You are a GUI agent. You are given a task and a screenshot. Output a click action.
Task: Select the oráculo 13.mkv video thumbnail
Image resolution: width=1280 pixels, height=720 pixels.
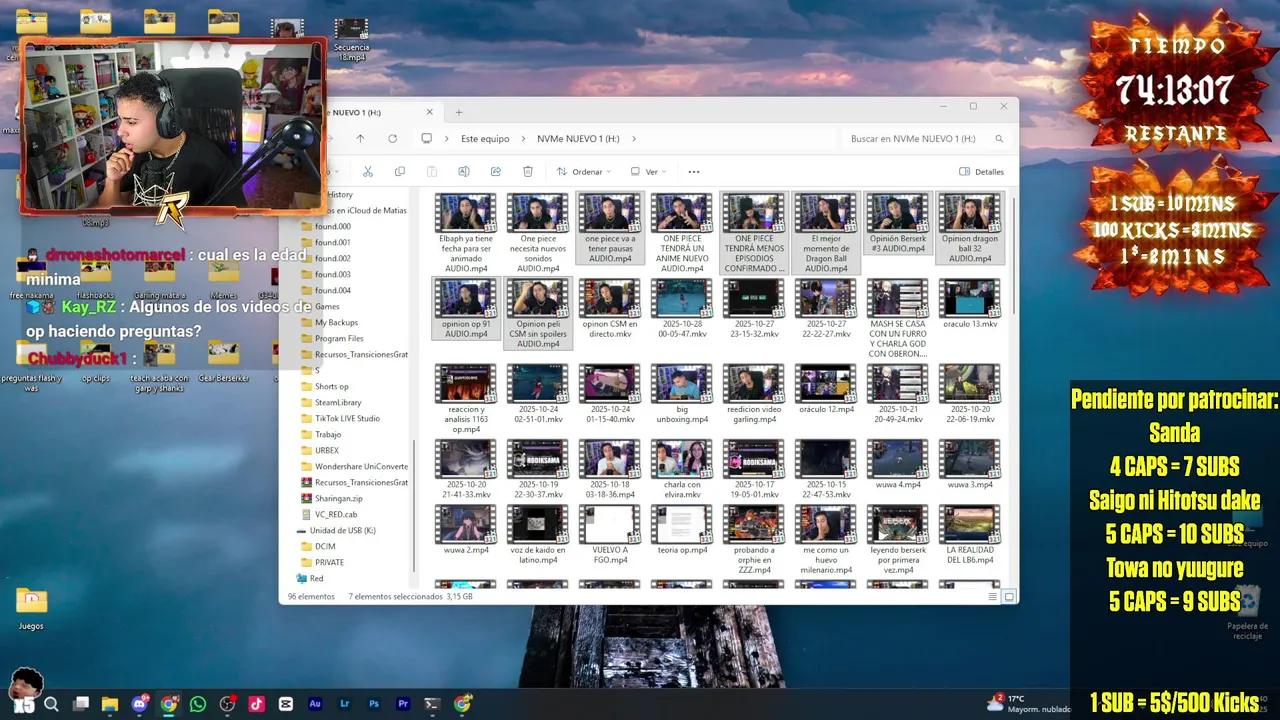[969, 298]
